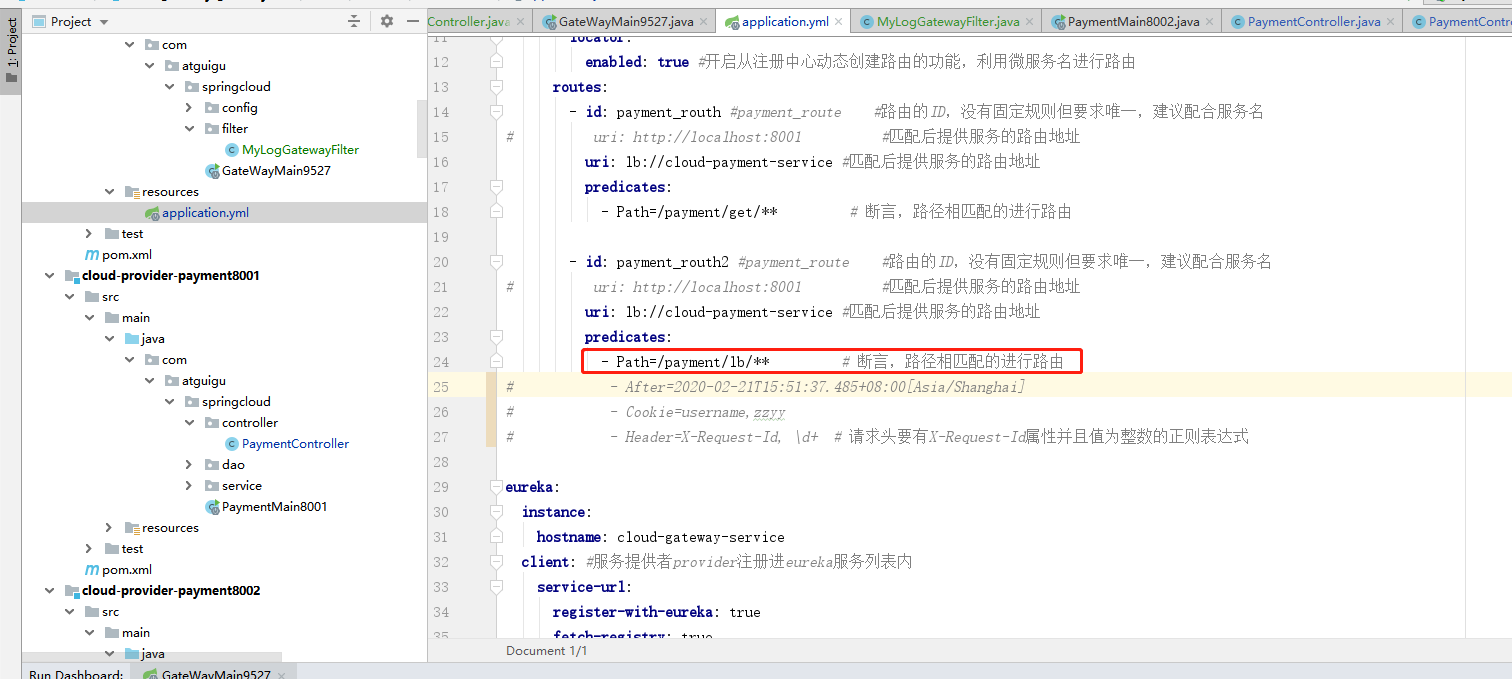Toggle the 1: Project side tab
This screenshot has height=679, width=1512.
11,50
